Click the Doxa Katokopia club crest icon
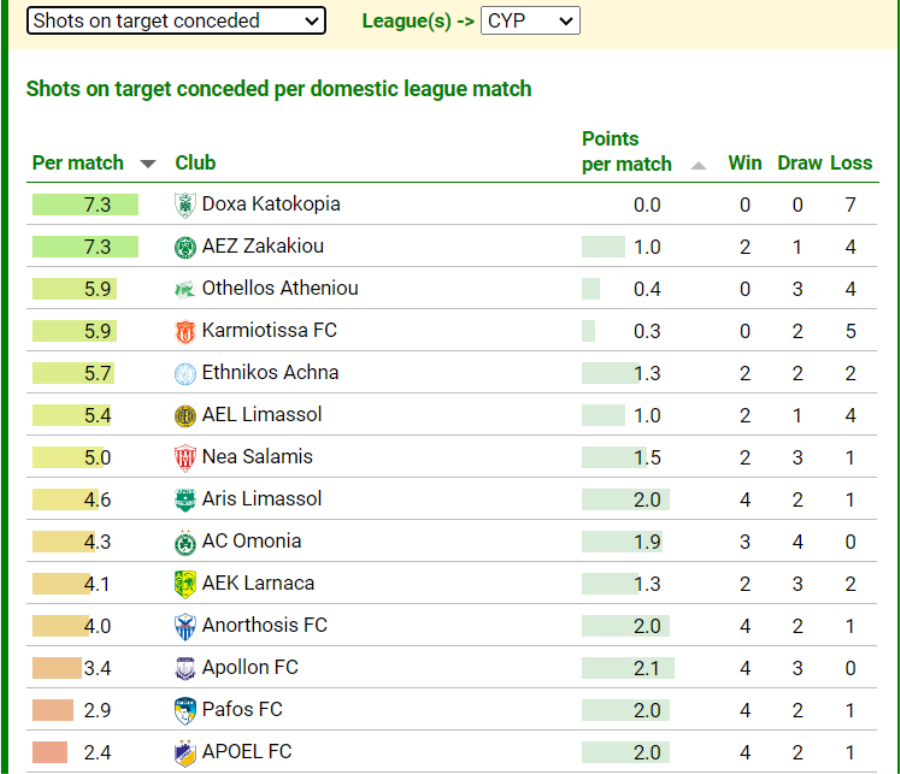Viewport: 900px width, 774px height. pos(185,205)
